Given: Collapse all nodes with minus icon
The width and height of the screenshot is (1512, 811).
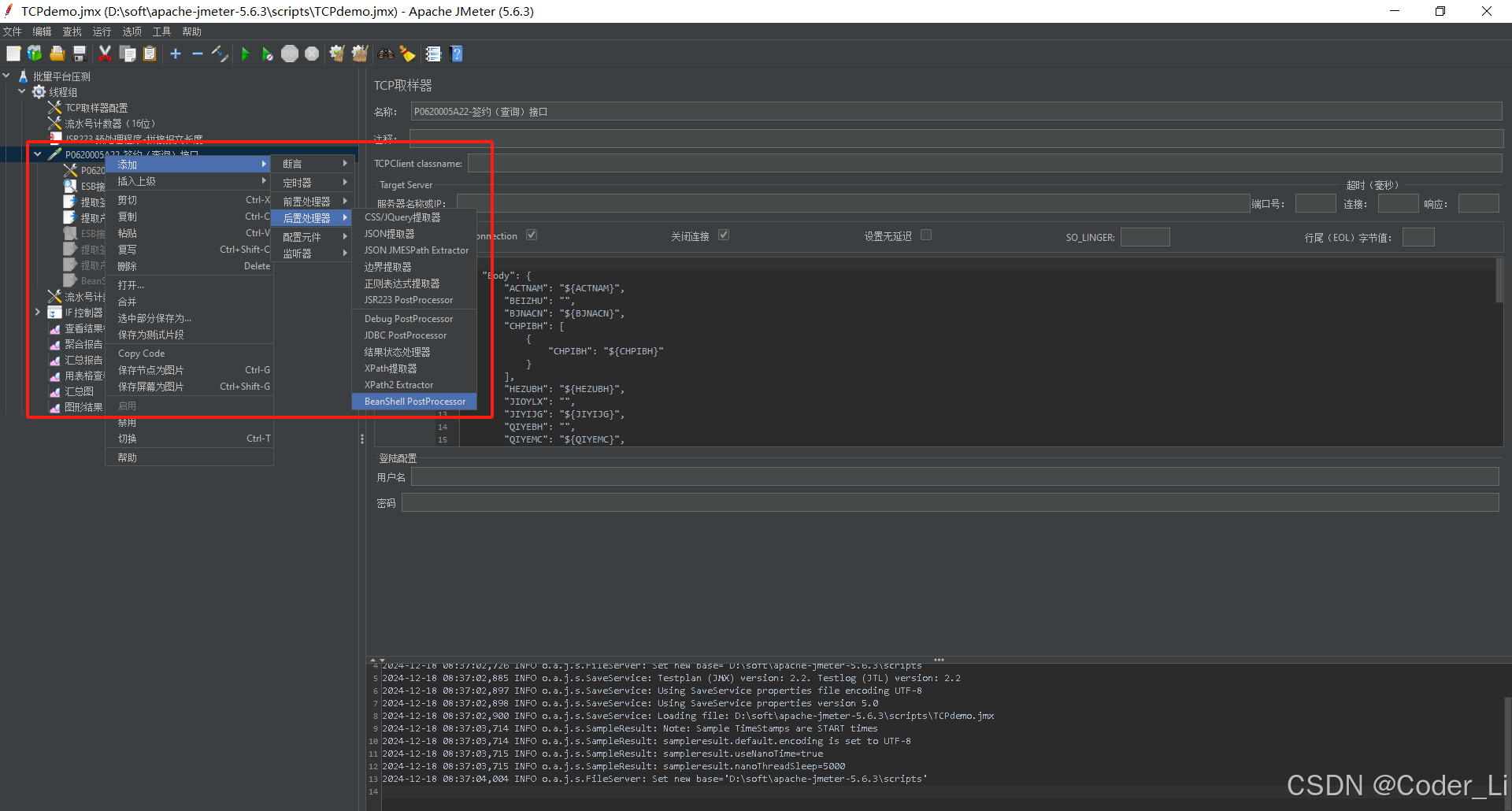Looking at the screenshot, I should pos(198,54).
